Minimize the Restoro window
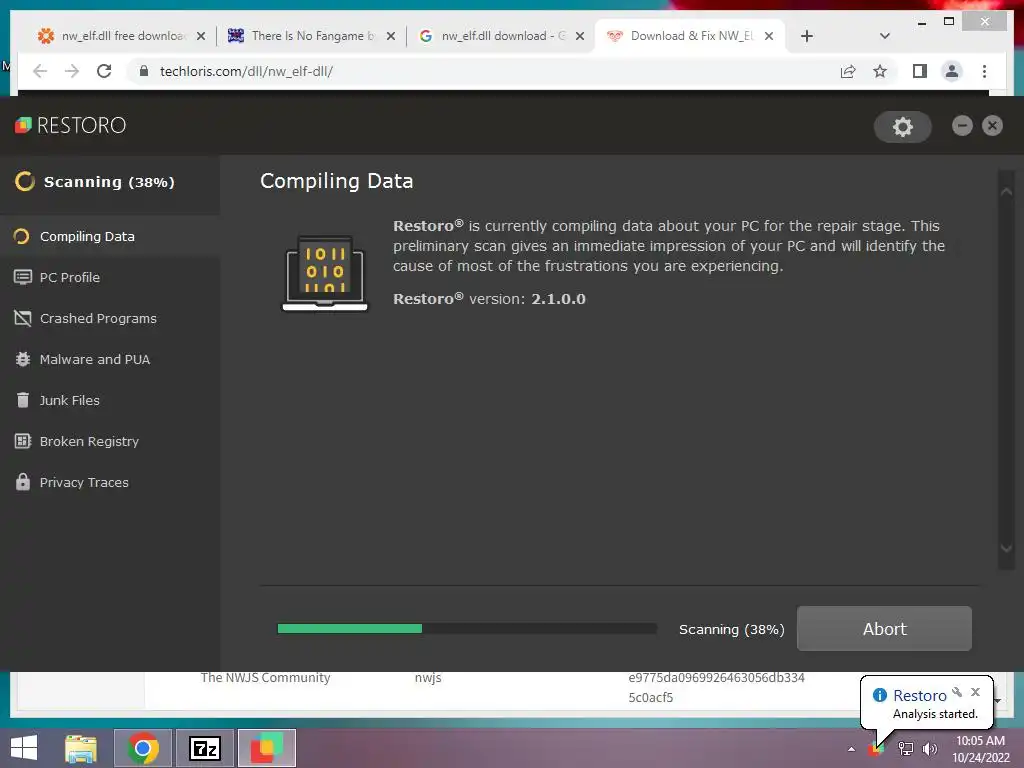Viewport: 1024px width, 768px height. pyautogui.click(x=962, y=125)
